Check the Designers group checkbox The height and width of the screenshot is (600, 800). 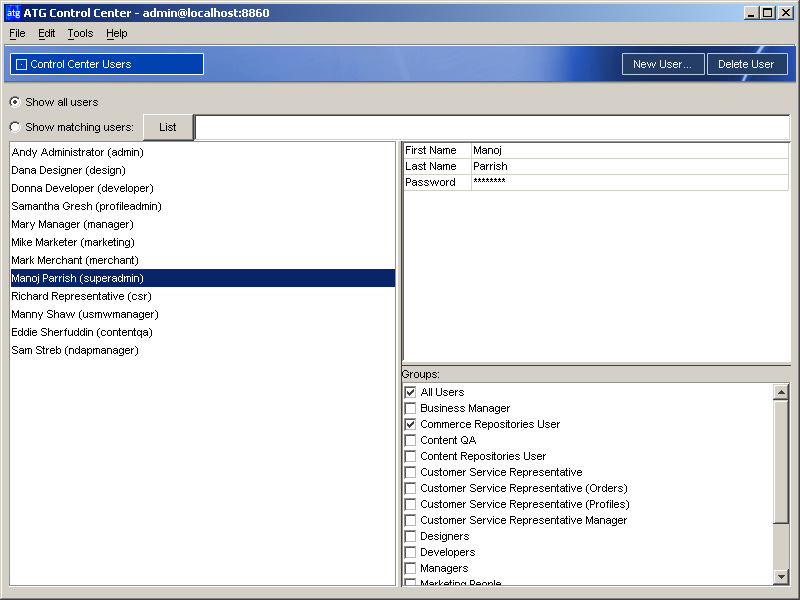pyautogui.click(x=410, y=536)
